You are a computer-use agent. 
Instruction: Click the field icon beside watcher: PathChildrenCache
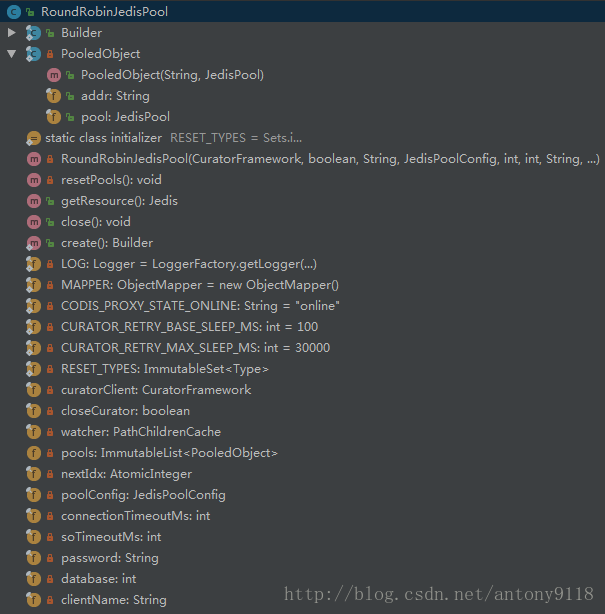tap(33, 432)
